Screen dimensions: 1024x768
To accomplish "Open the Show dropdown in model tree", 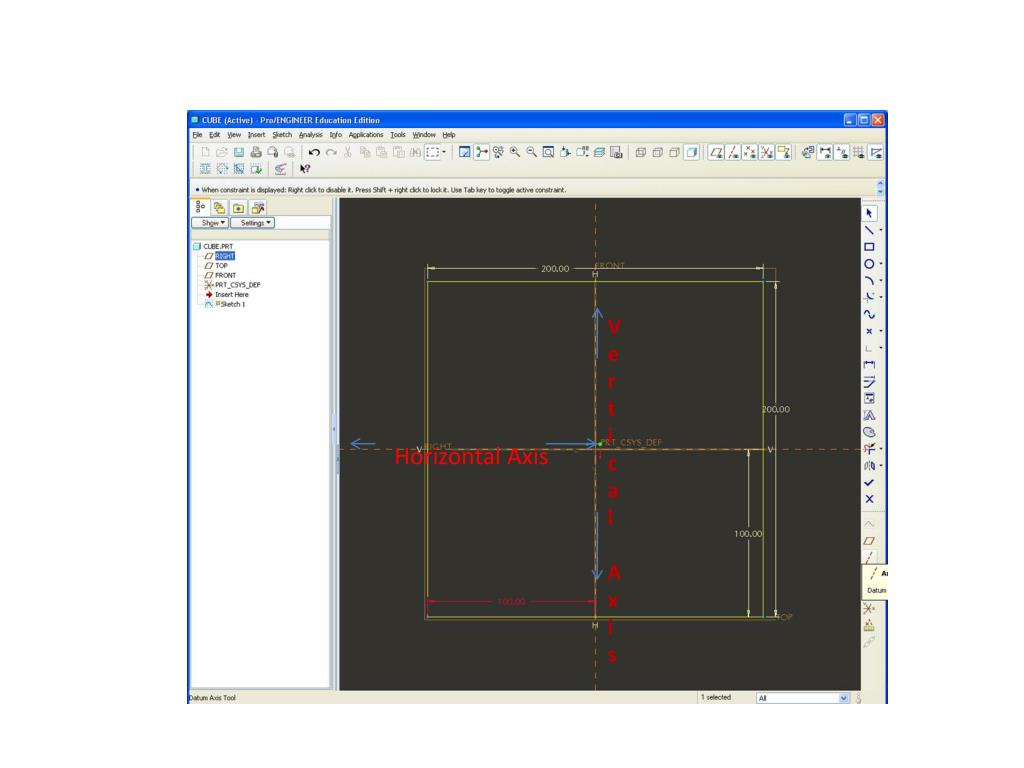I will click(x=210, y=223).
